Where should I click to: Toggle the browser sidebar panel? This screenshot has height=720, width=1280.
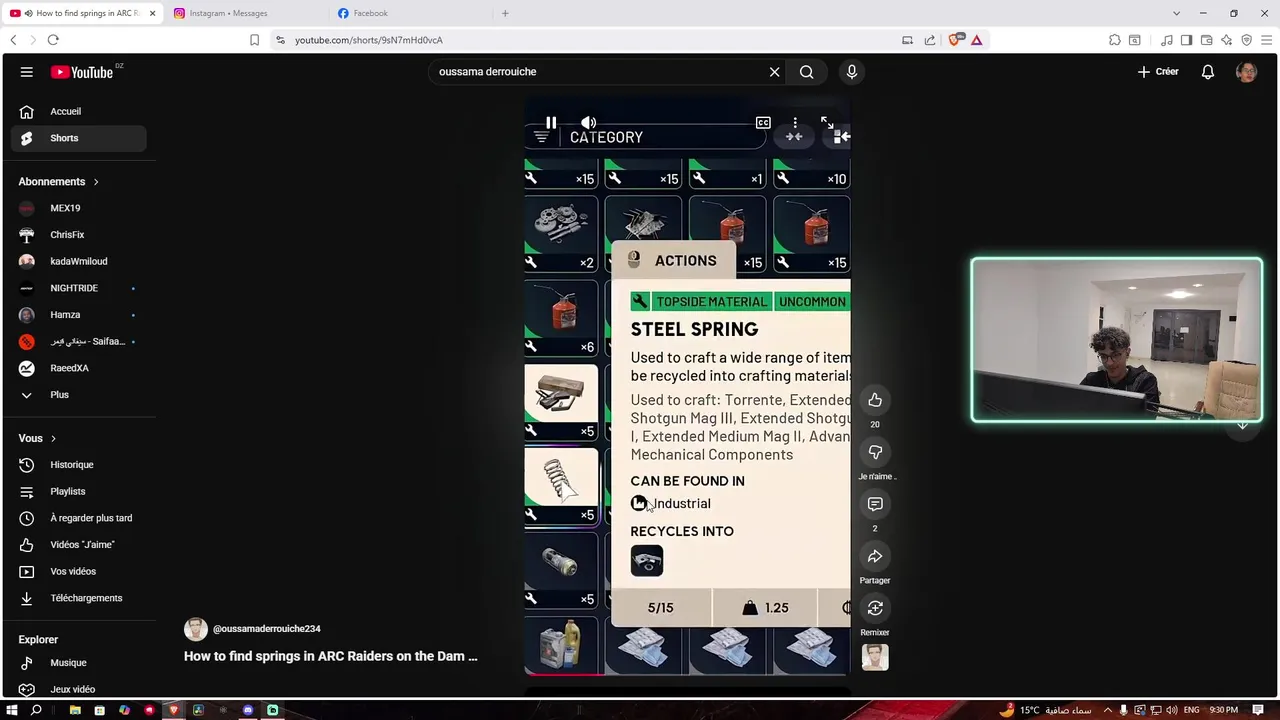(x=1186, y=40)
